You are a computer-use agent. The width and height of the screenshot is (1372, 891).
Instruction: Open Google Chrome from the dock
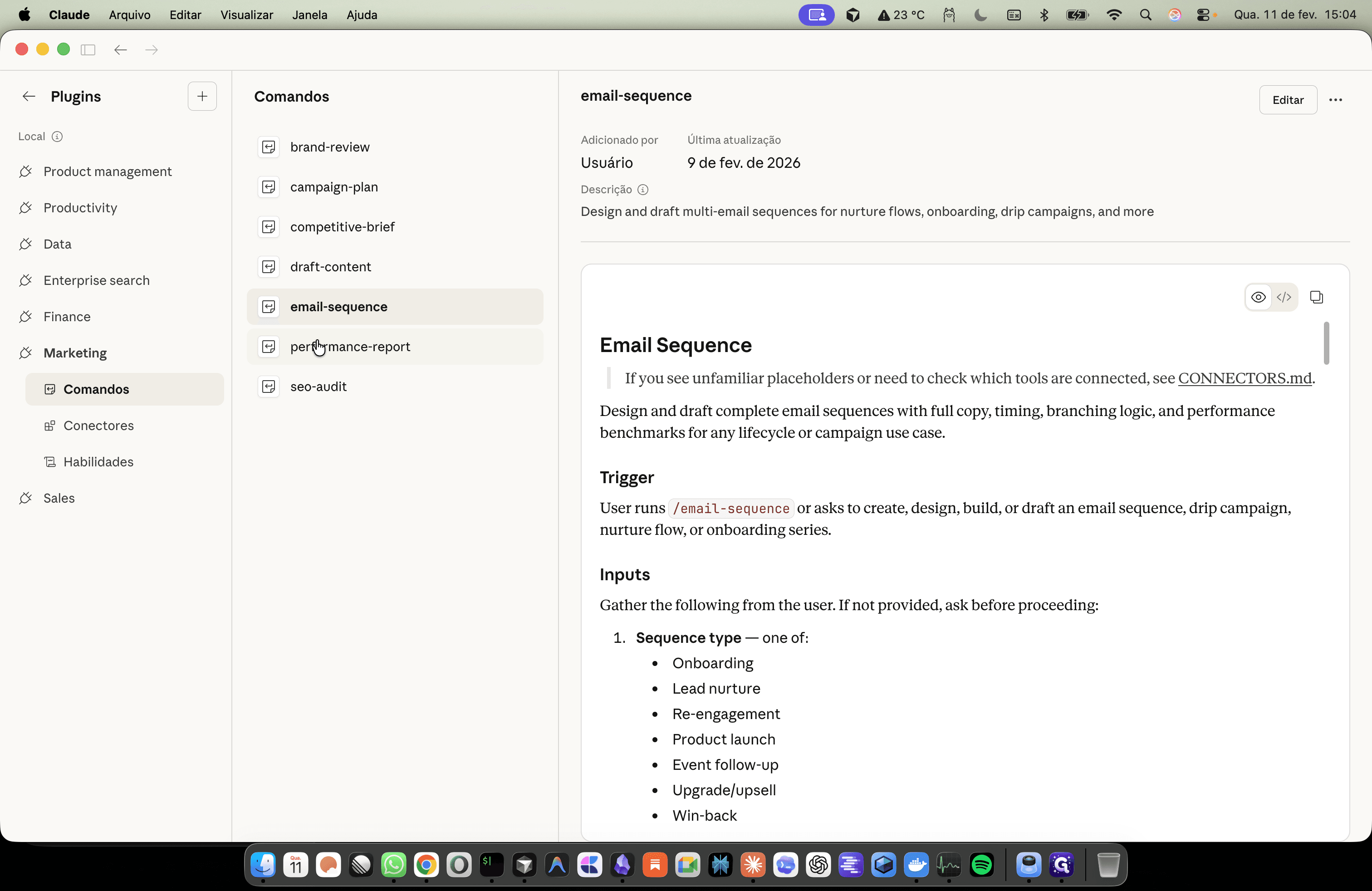click(x=426, y=865)
